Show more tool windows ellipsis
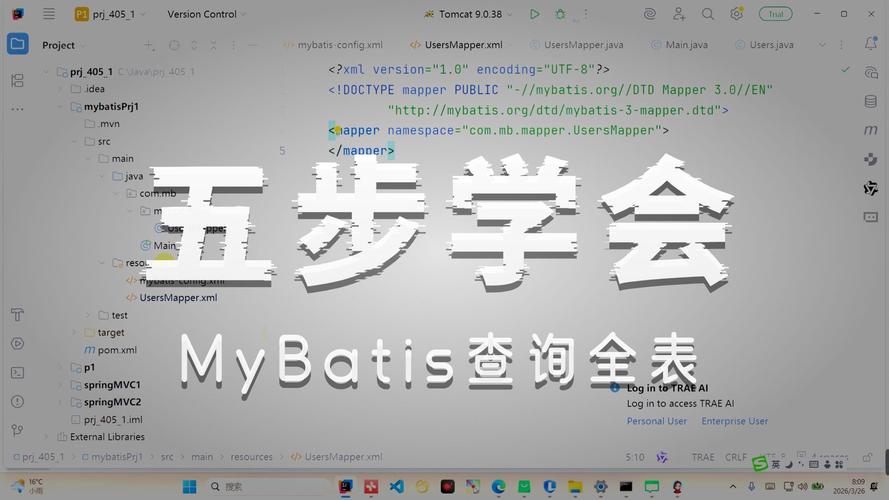The width and height of the screenshot is (889, 500). pos(18,109)
